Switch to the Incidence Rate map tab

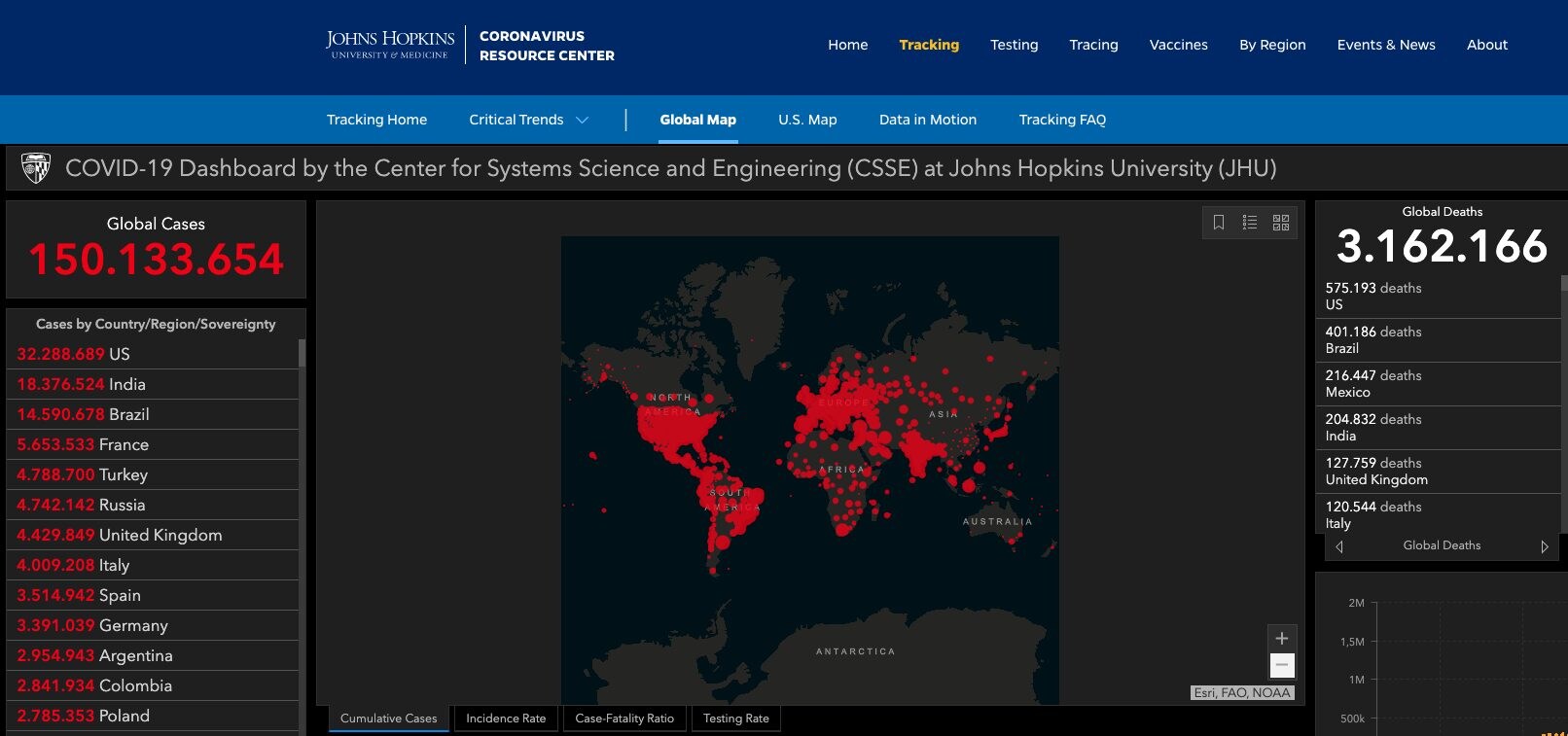tap(506, 718)
